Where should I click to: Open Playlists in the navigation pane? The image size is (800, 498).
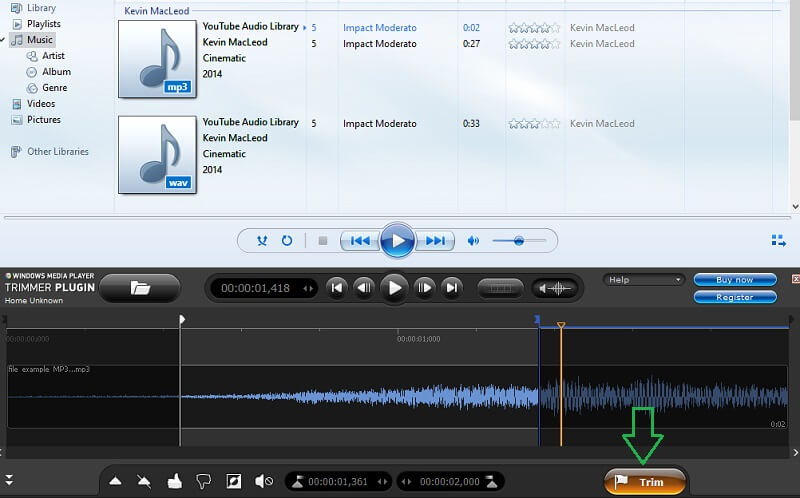(43, 23)
